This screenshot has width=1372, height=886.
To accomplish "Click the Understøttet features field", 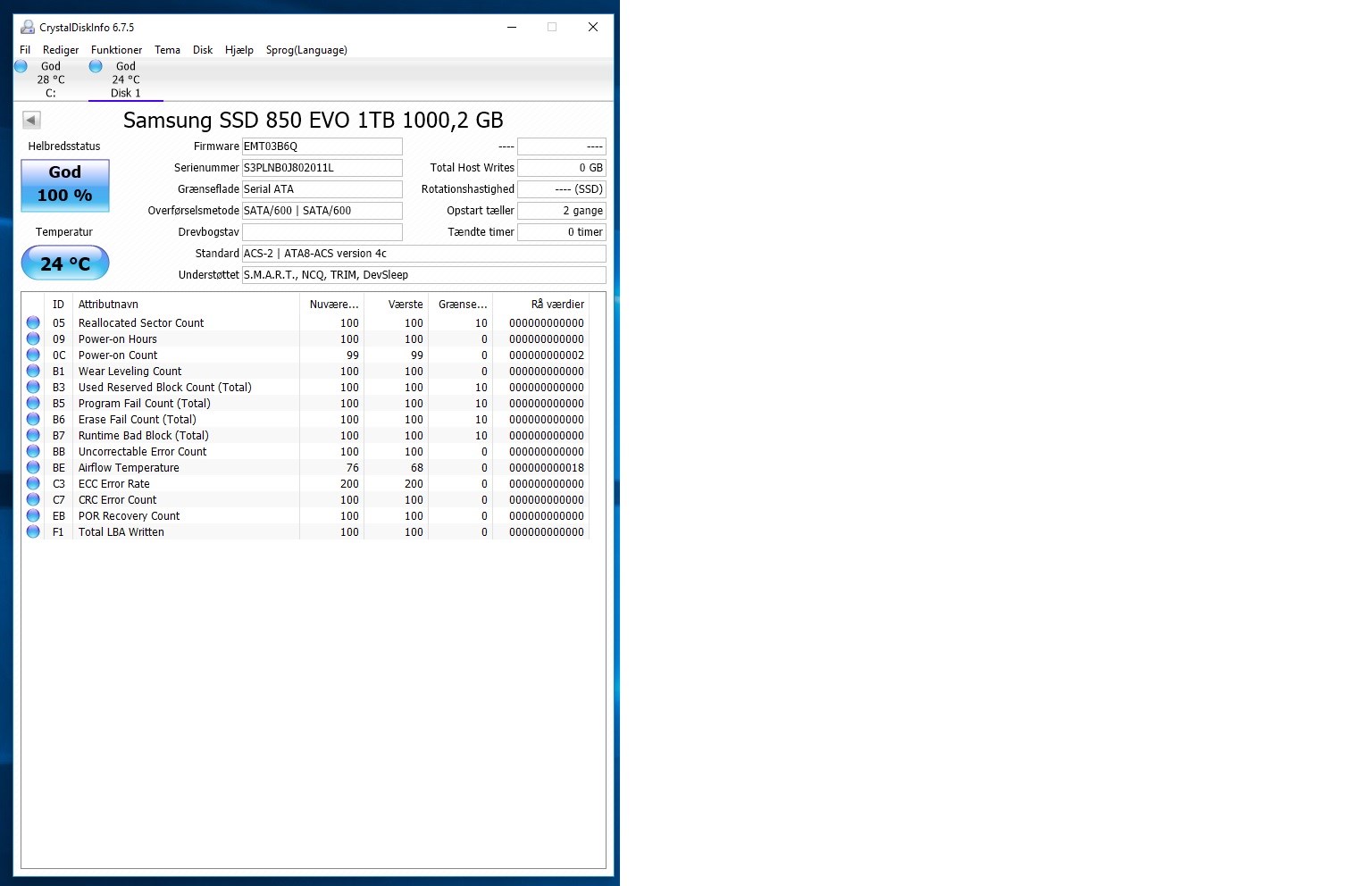I will coord(424,275).
